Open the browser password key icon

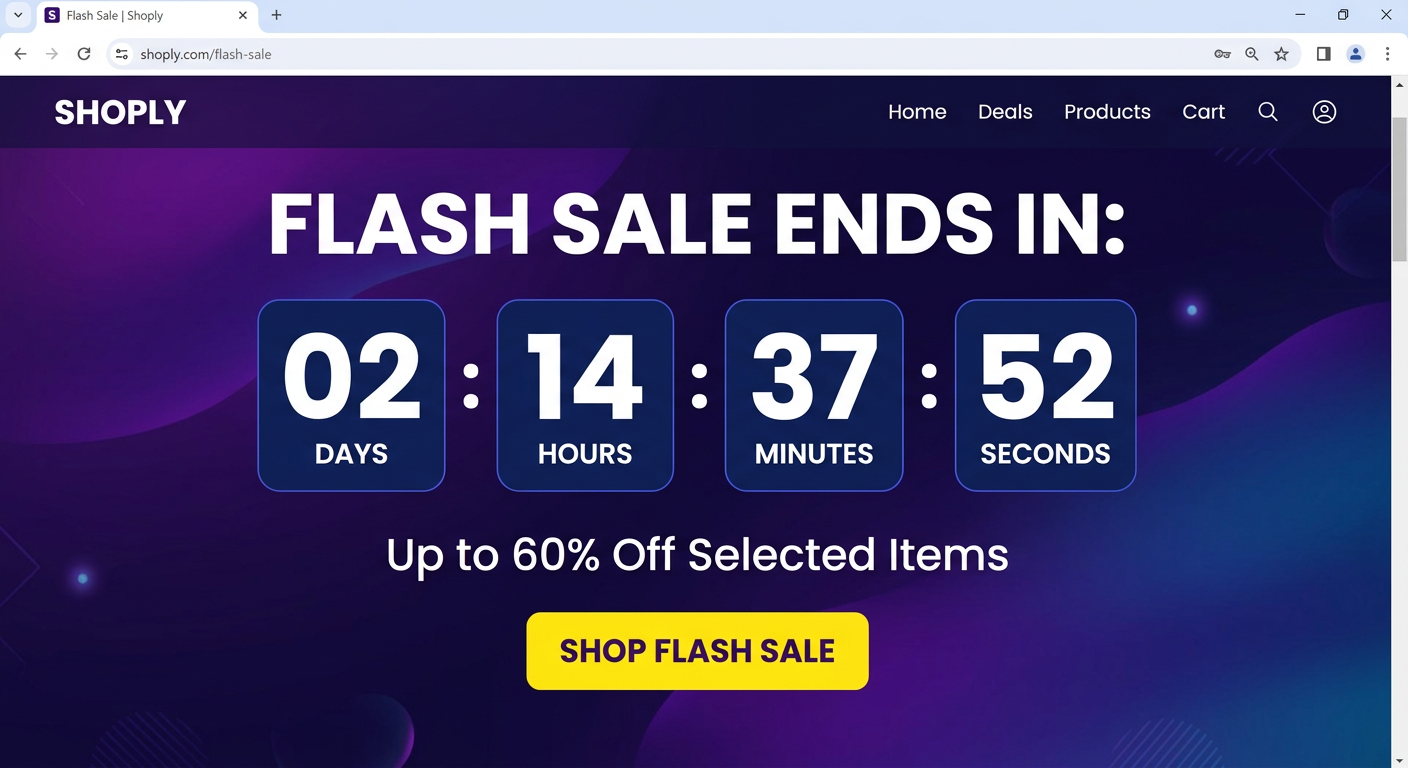click(x=1222, y=54)
